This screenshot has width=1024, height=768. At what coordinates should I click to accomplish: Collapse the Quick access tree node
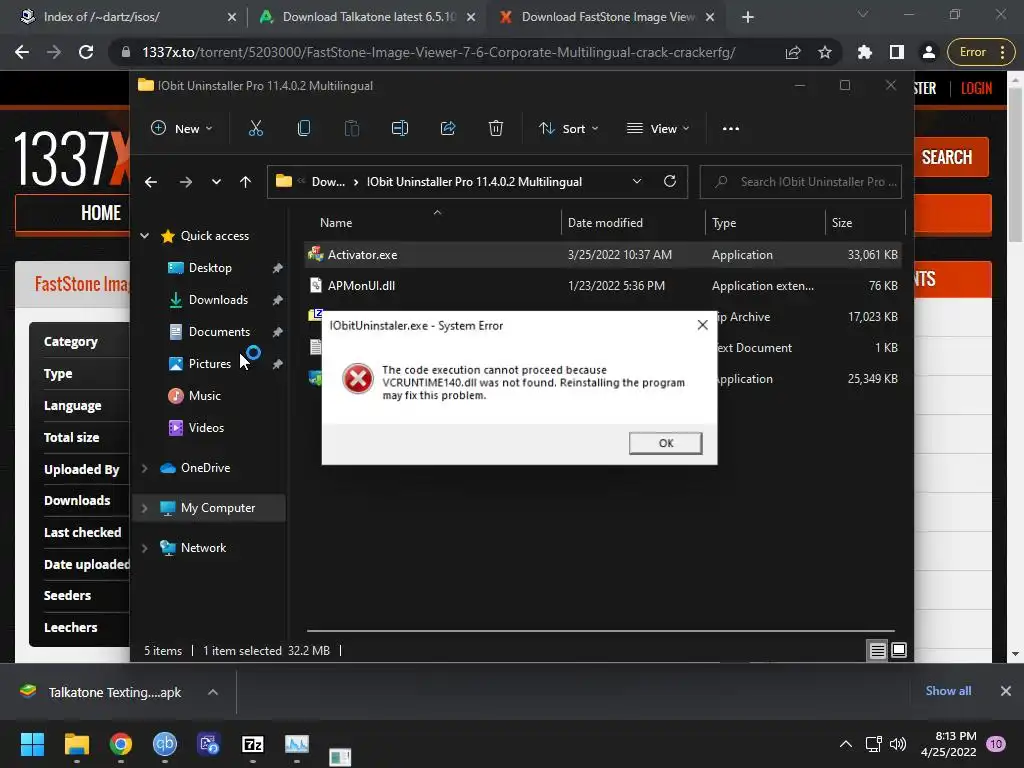click(x=144, y=236)
